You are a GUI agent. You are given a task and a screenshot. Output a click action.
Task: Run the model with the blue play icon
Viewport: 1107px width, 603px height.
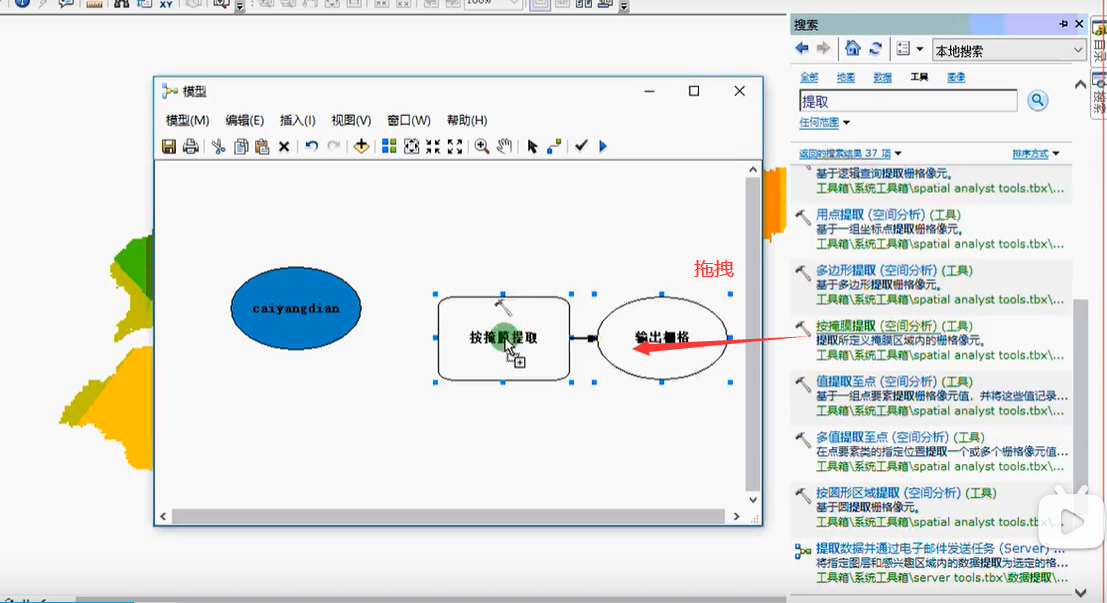pyautogui.click(x=603, y=146)
